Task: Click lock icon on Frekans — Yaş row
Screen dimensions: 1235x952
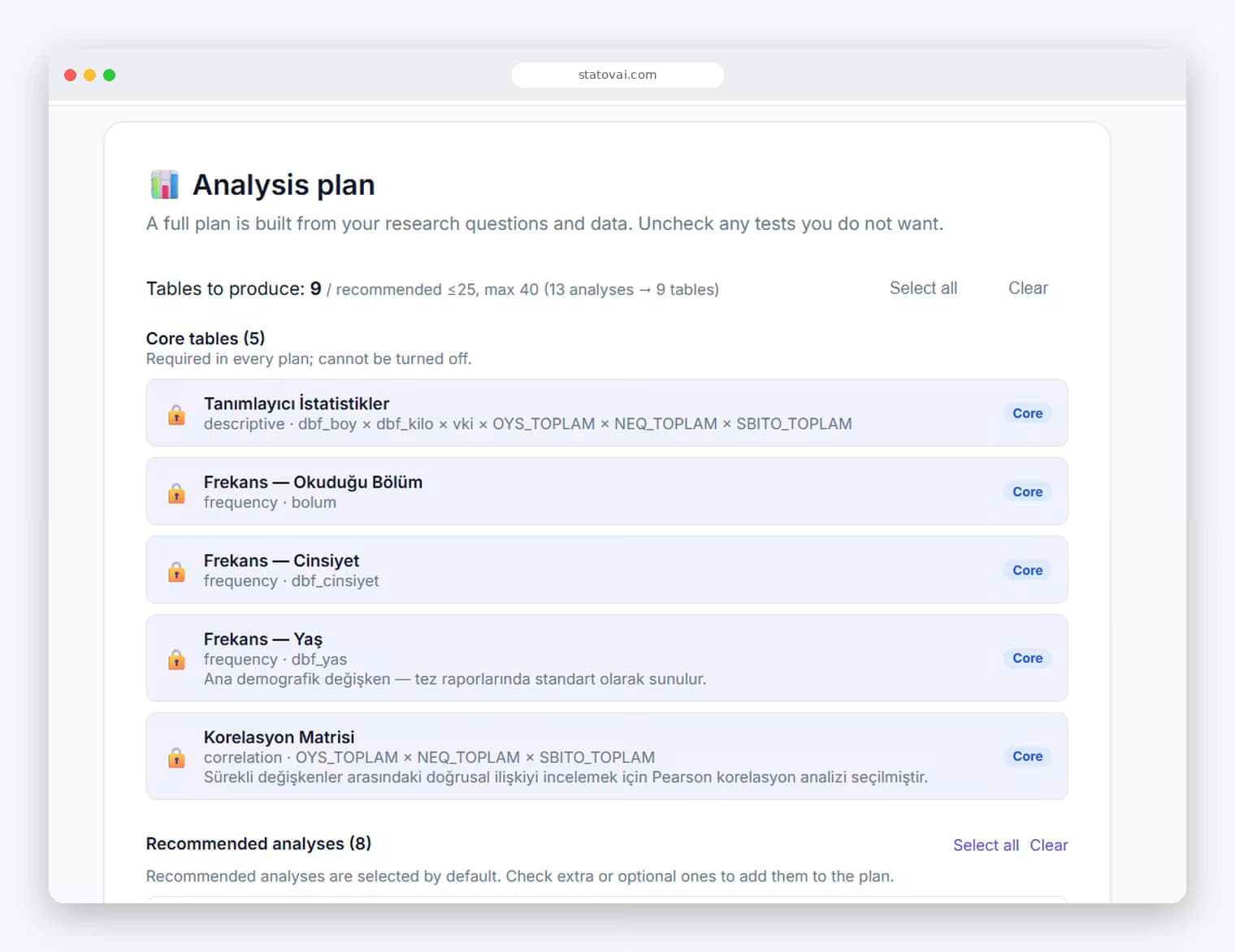Action: click(176, 659)
